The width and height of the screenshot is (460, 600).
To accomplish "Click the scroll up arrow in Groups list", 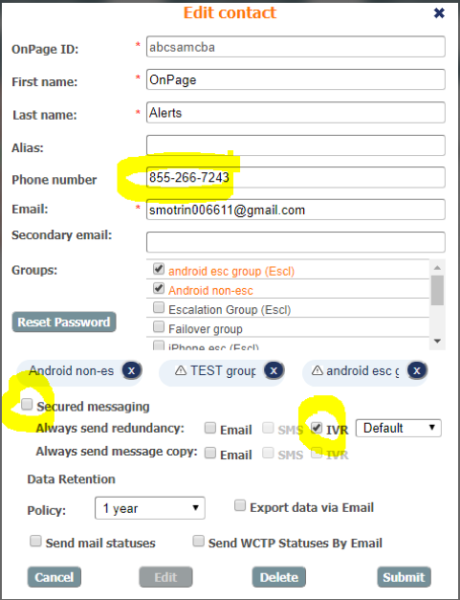I will pos(437,267).
